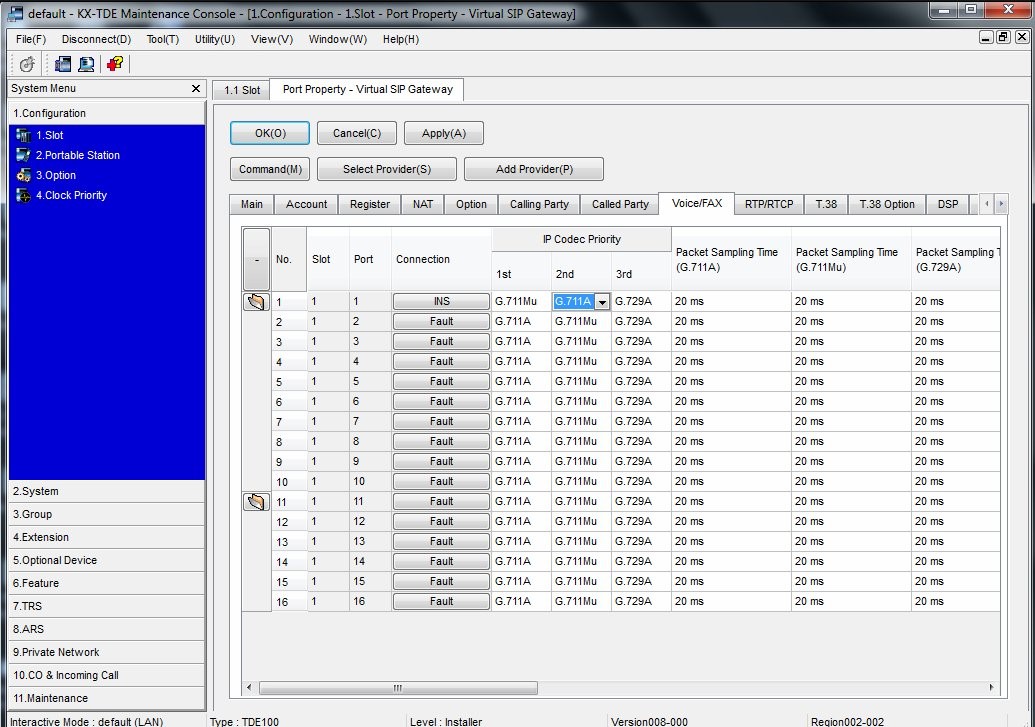
Task: Click the monitor profile toolbar icon
Action: pos(86,64)
